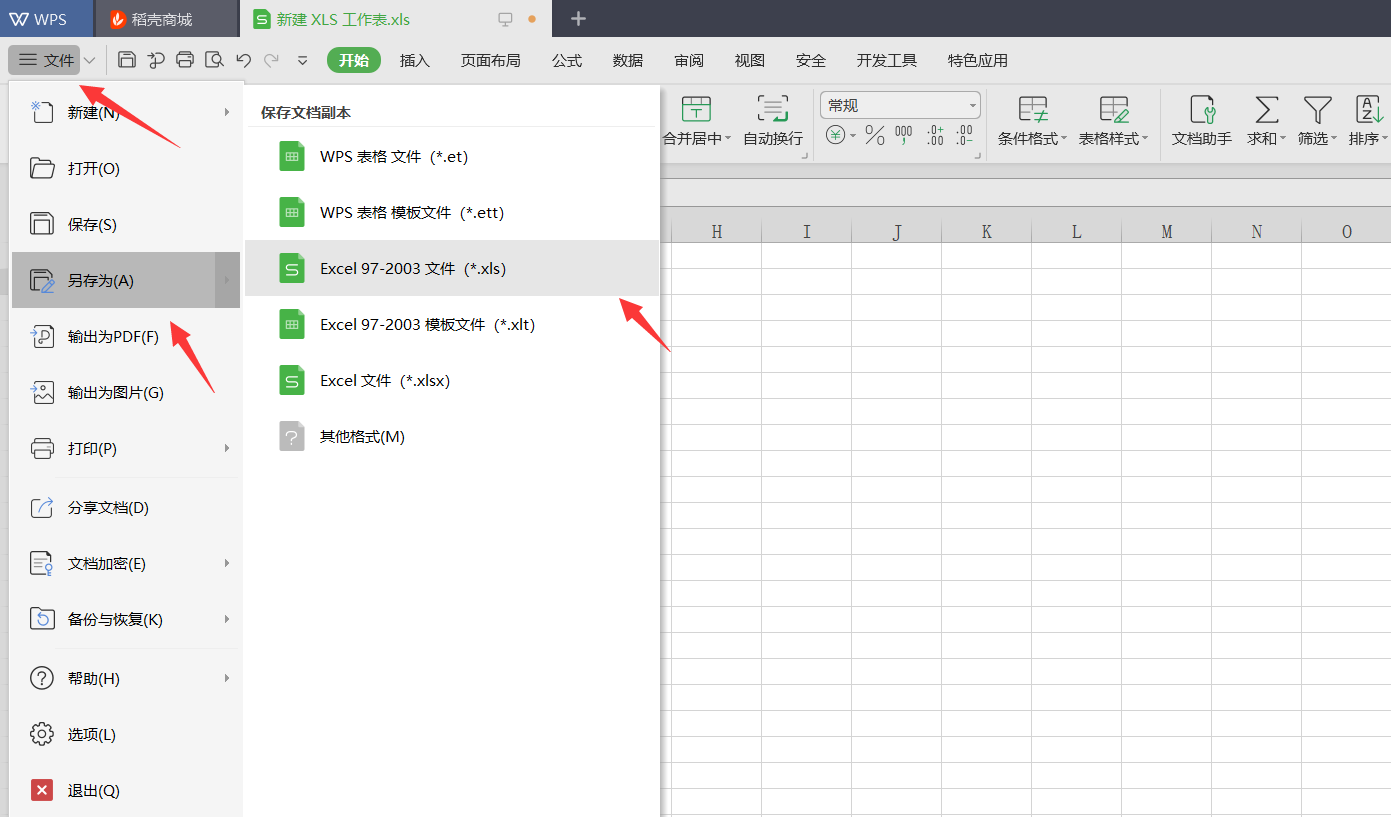
Task: Choose 输出为PDF(F) from file menu
Action: [113, 337]
